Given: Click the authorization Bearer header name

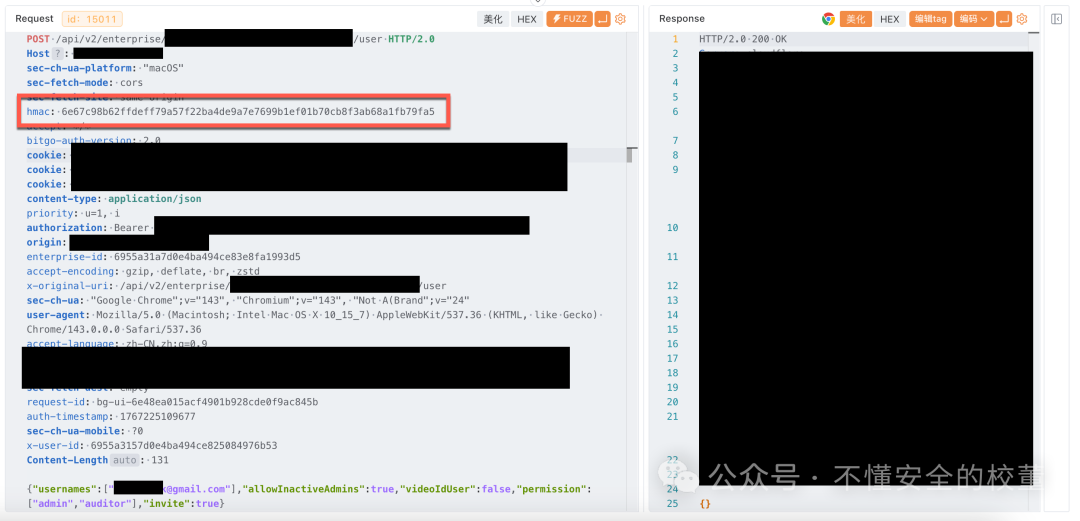Looking at the screenshot, I should (65, 227).
